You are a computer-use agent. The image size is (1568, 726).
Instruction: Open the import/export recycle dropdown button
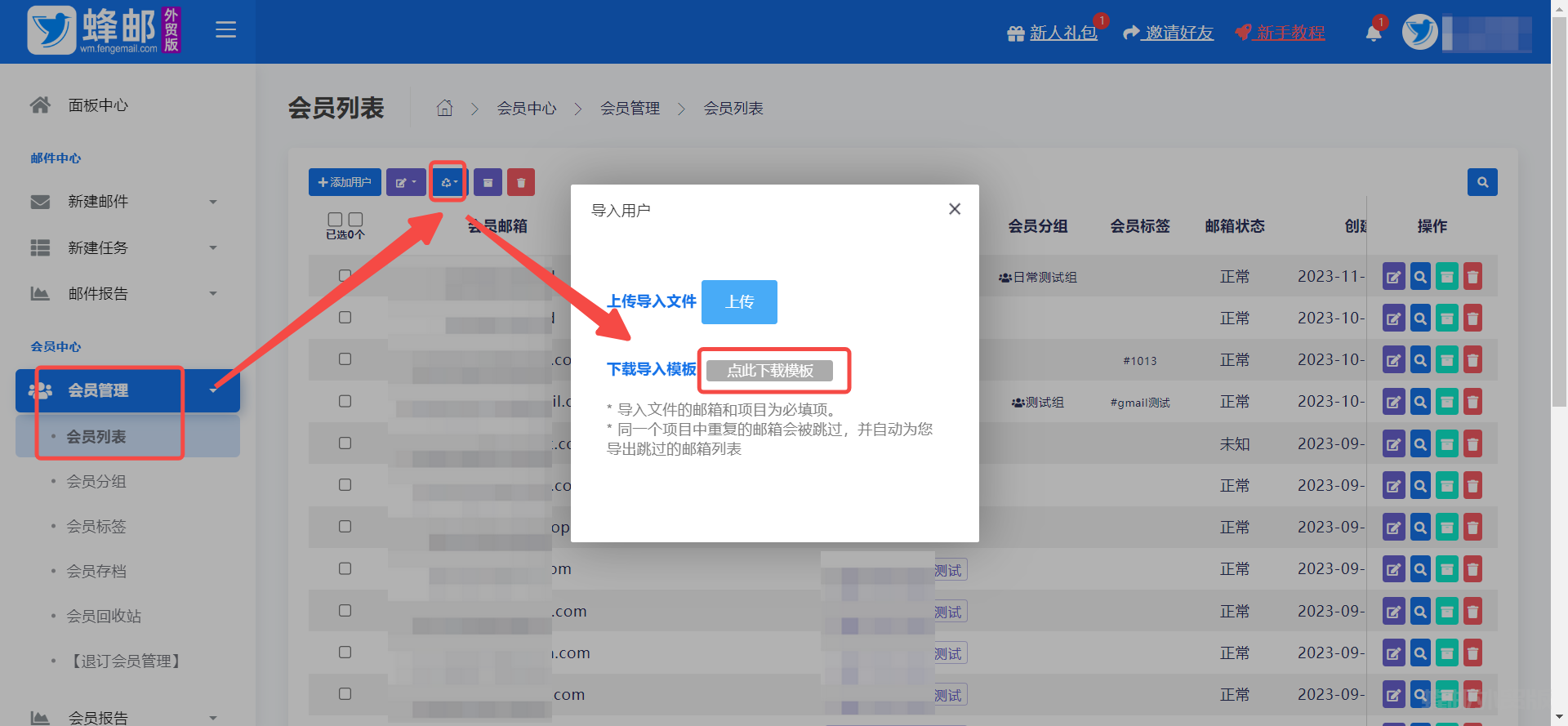[x=448, y=182]
